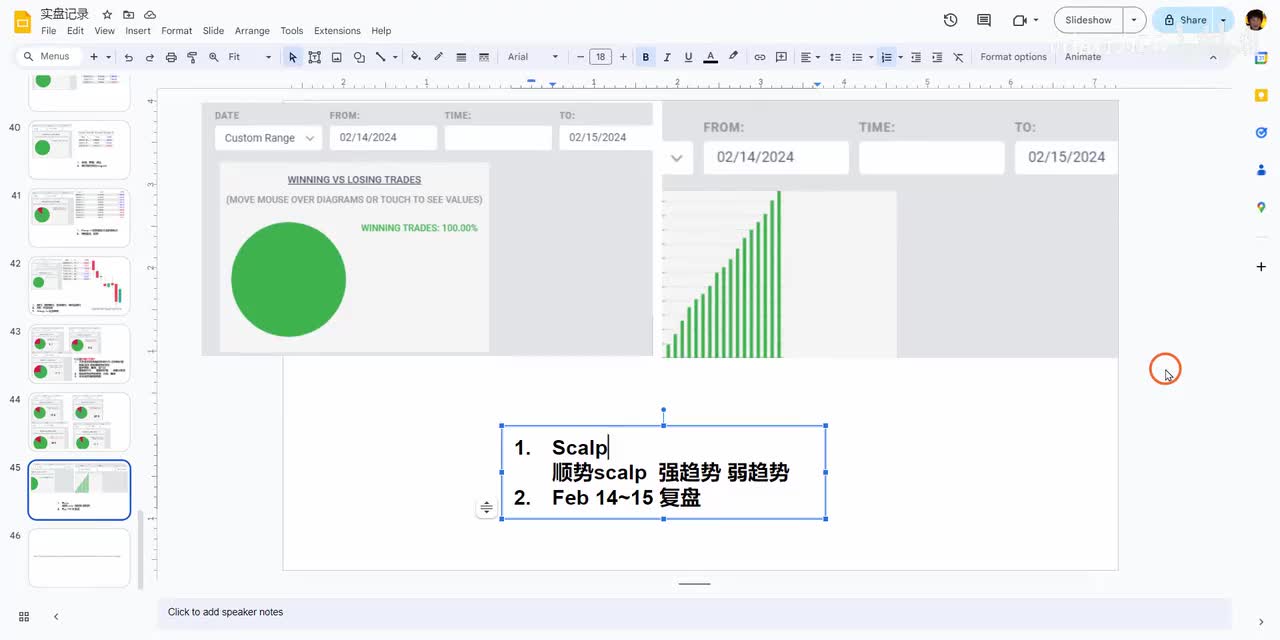Open version history clock icon
Viewport: 1280px width, 640px height.
pos(951,20)
